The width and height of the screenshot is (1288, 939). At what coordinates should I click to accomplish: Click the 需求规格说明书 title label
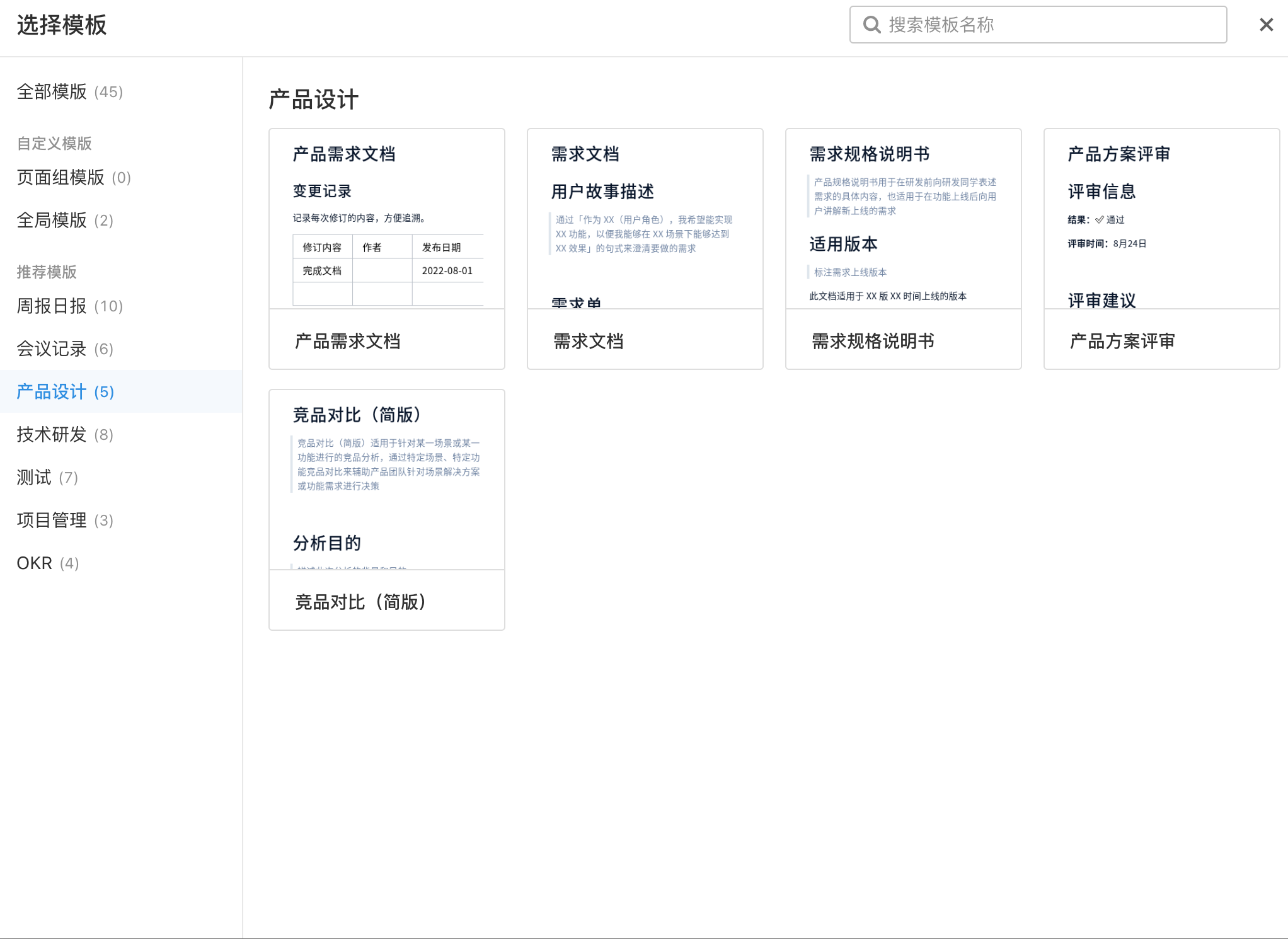click(x=873, y=341)
